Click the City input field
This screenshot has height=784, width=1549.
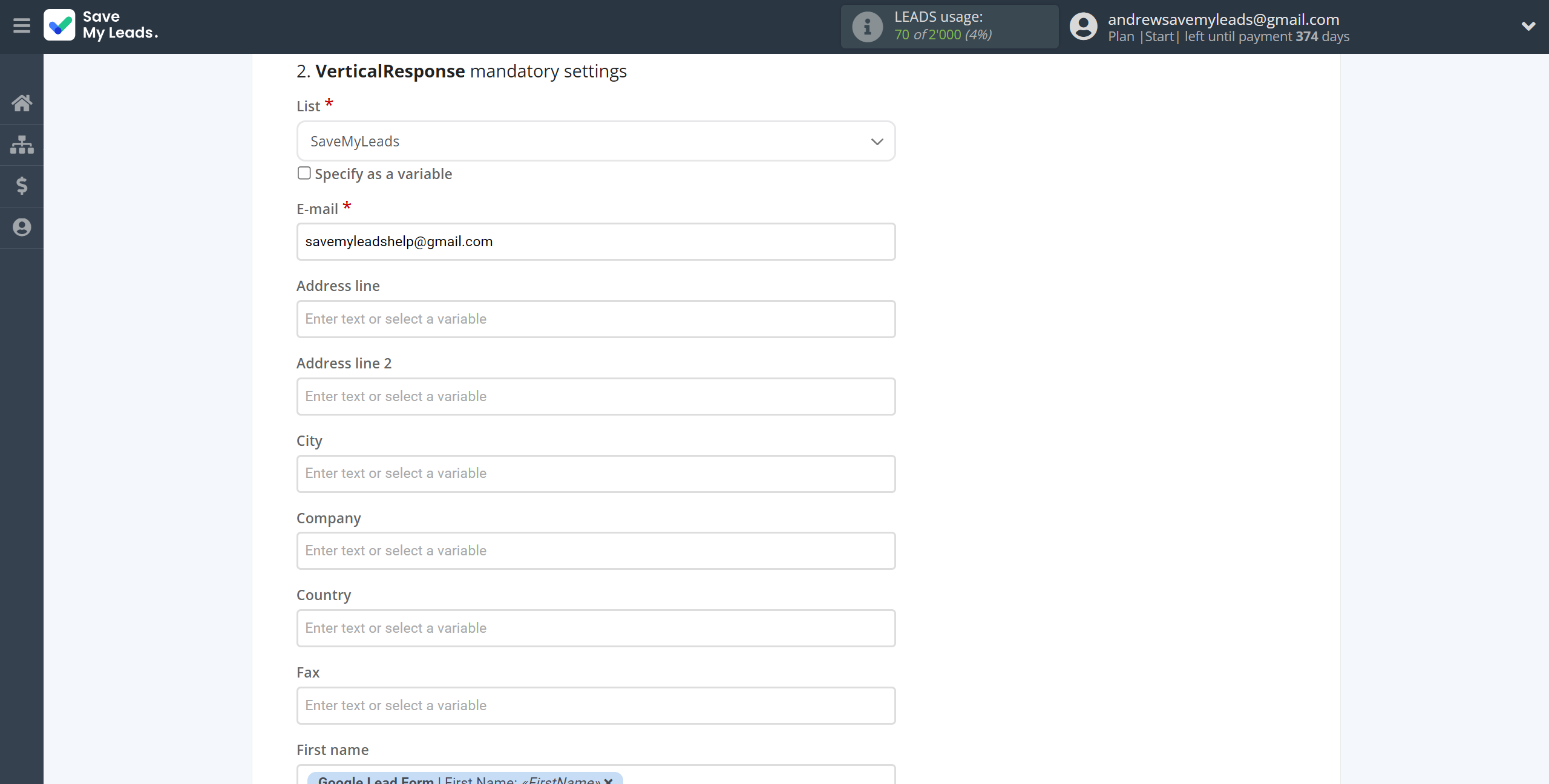click(596, 474)
